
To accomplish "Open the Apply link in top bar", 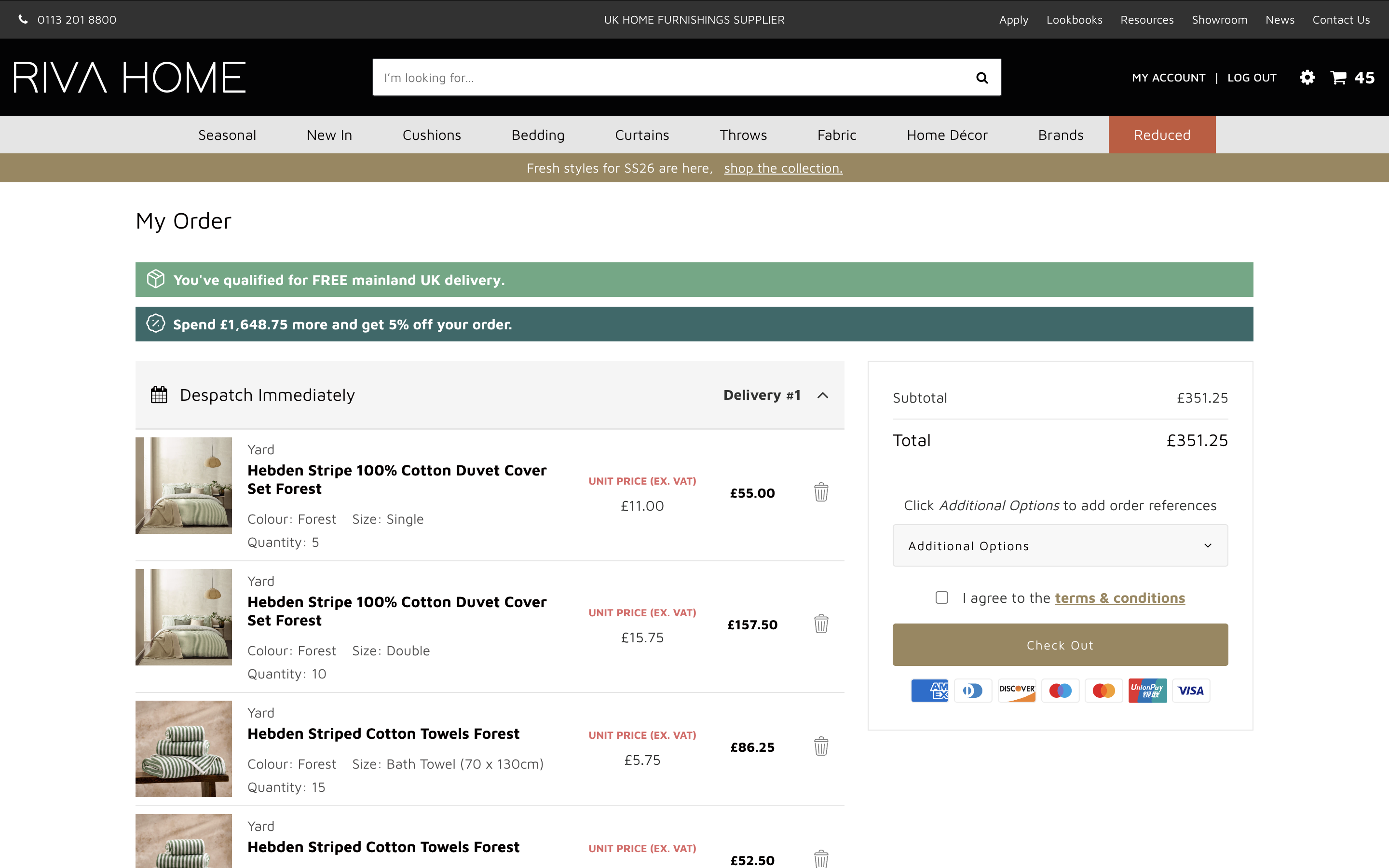I will [1013, 19].
